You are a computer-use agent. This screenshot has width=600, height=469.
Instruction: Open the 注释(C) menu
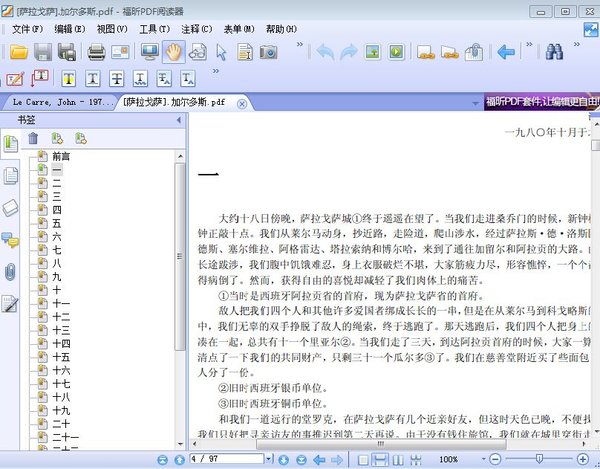point(196,29)
